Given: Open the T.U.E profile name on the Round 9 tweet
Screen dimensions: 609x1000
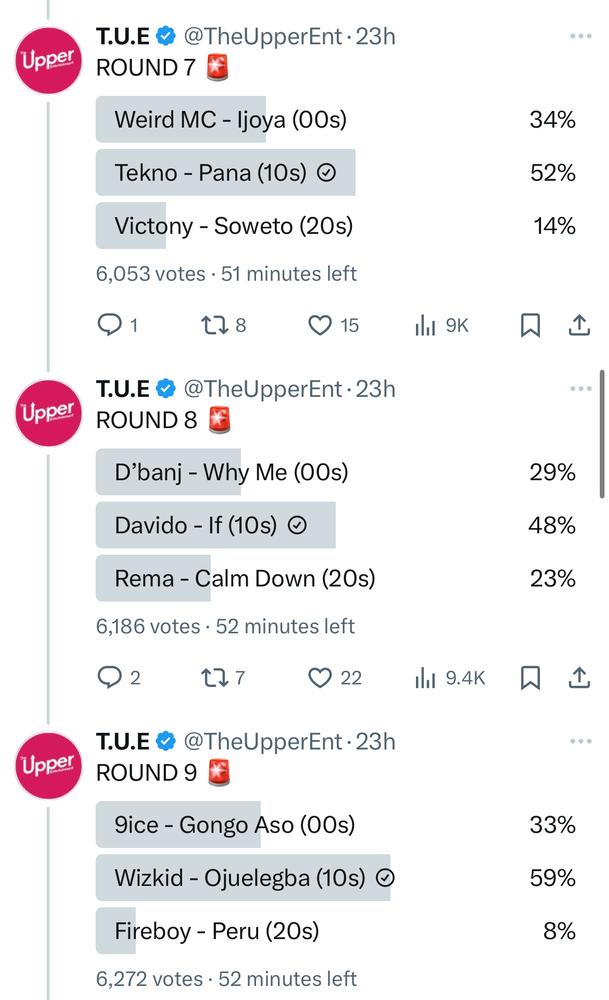Looking at the screenshot, I should [122, 742].
